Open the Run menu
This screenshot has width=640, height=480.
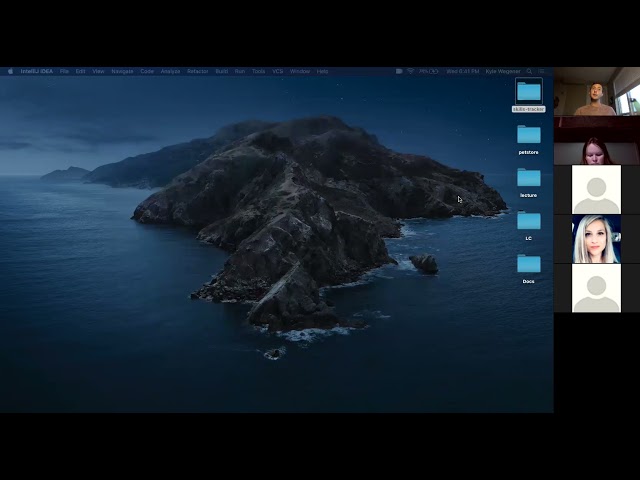pos(240,71)
